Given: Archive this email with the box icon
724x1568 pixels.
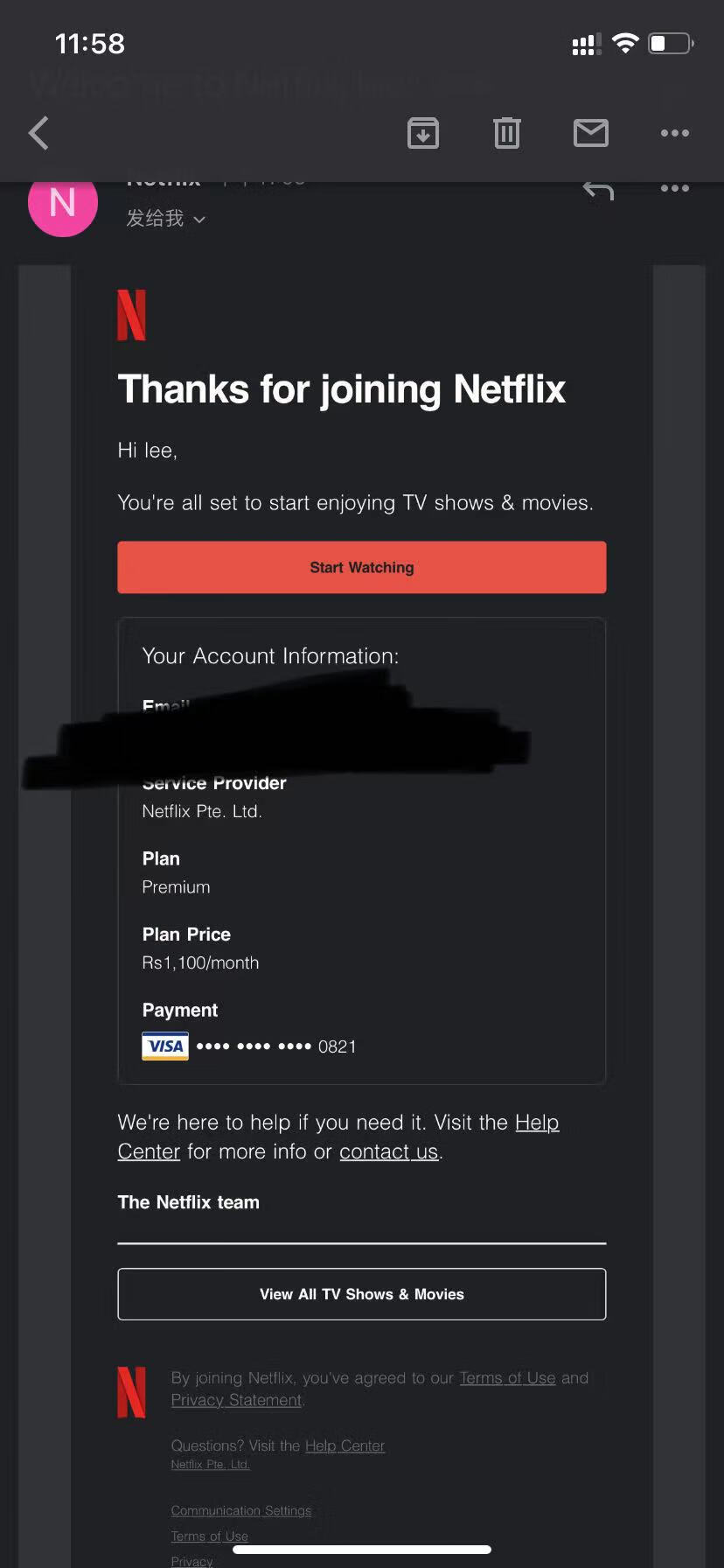Looking at the screenshot, I should [423, 133].
